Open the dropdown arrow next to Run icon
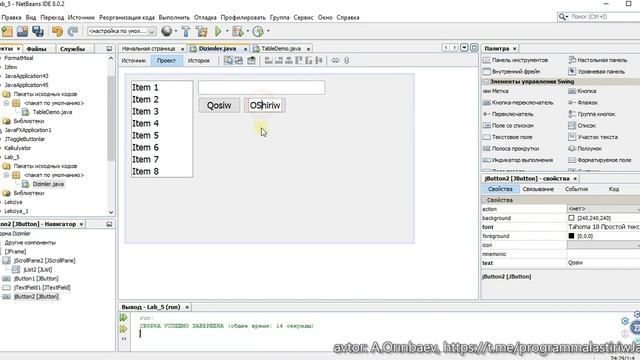 [227, 31]
